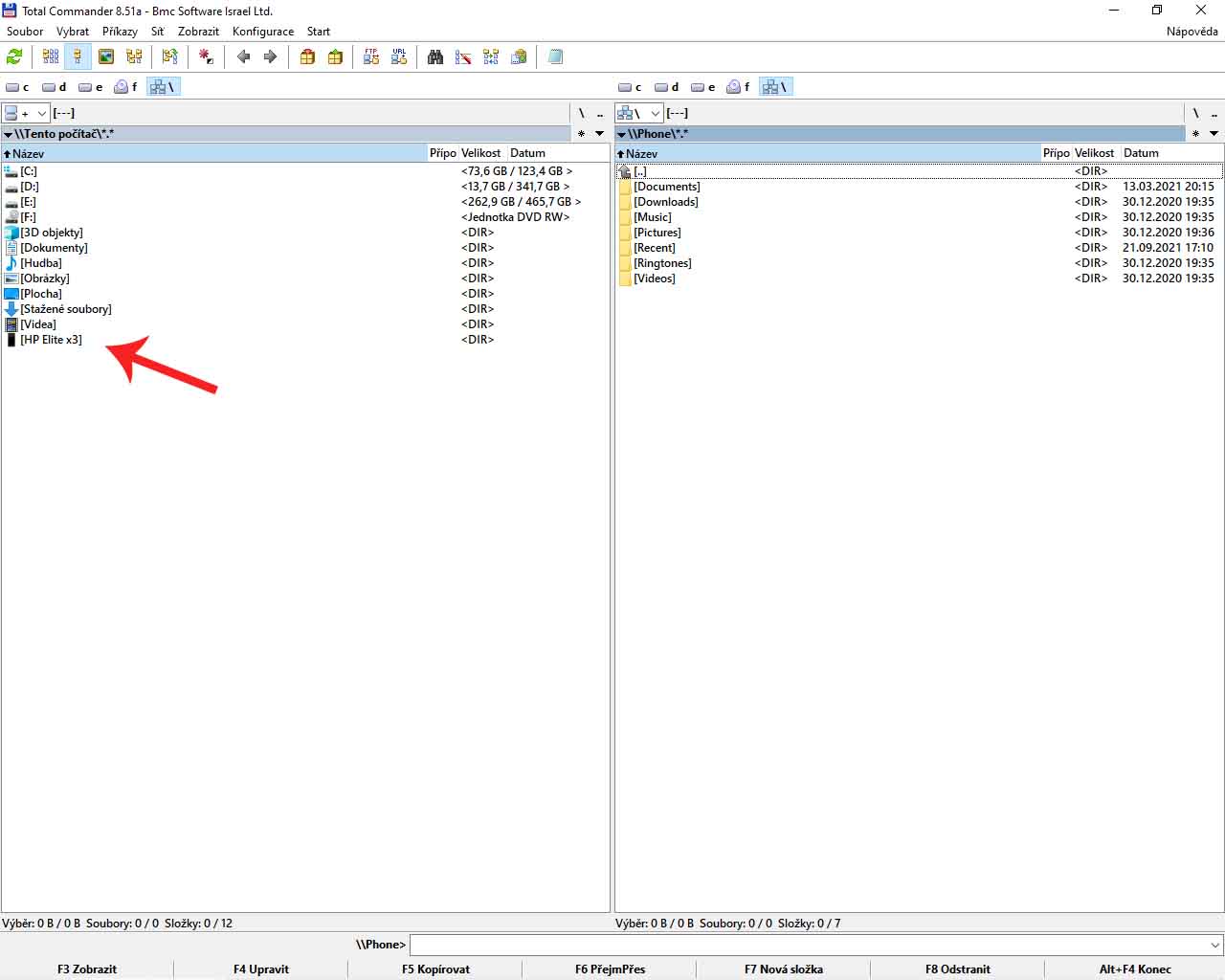The width and height of the screenshot is (1225, 980).
Task: Click the URL download toolbar icon
Action: click(399, 57)
